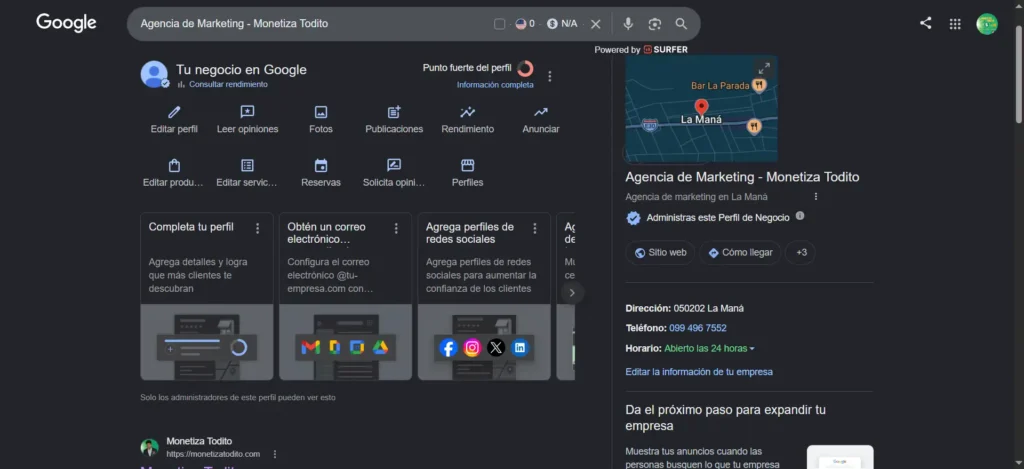The width and height of the screenshot is (1024, 469).
Task: Click the search magnifier icon
Action: (x=681, y=24)
